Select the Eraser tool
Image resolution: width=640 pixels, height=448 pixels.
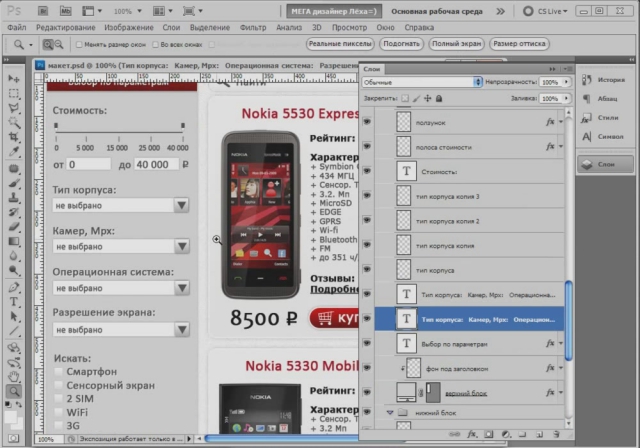click(x=14, y=226)
